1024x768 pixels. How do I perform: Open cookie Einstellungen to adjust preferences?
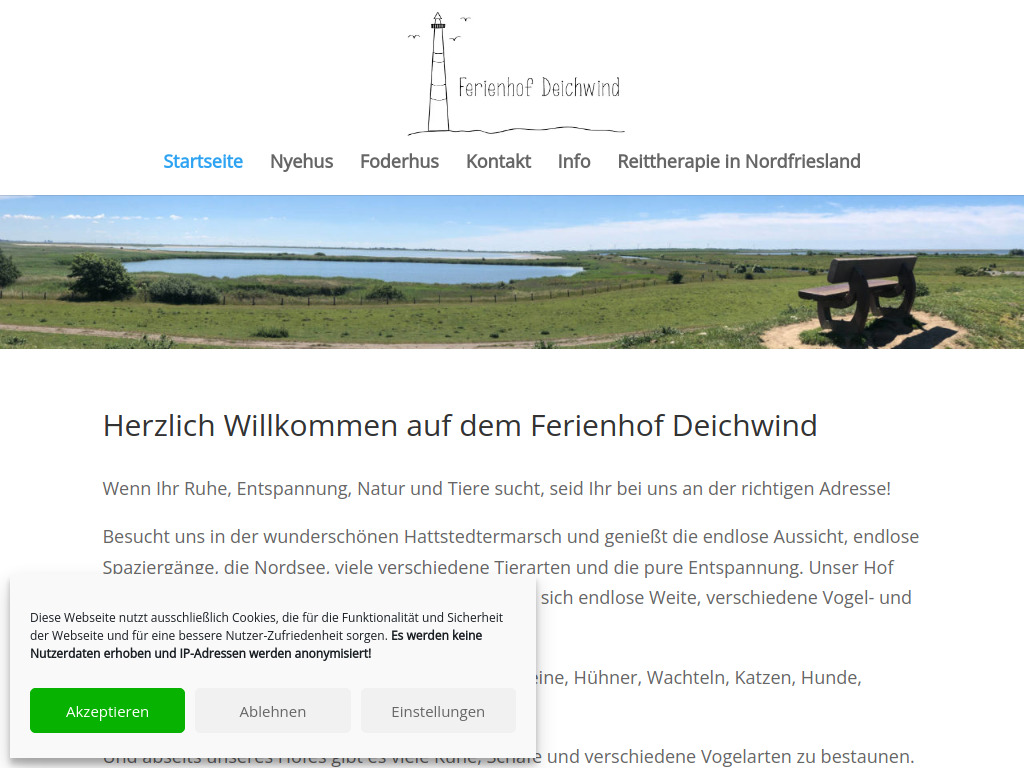[x=438, y=710]
